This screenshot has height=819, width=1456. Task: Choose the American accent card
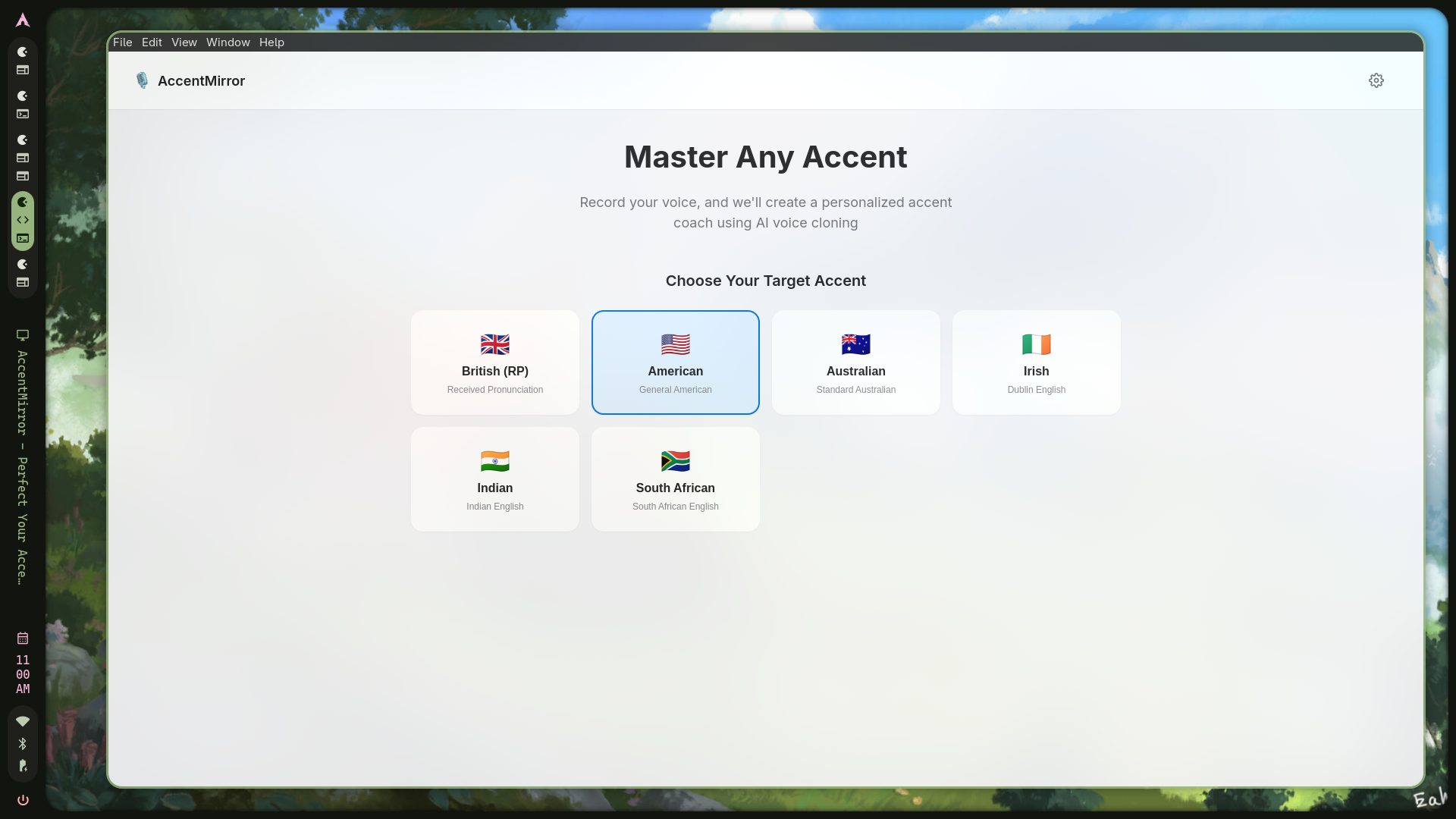(675, 362)
